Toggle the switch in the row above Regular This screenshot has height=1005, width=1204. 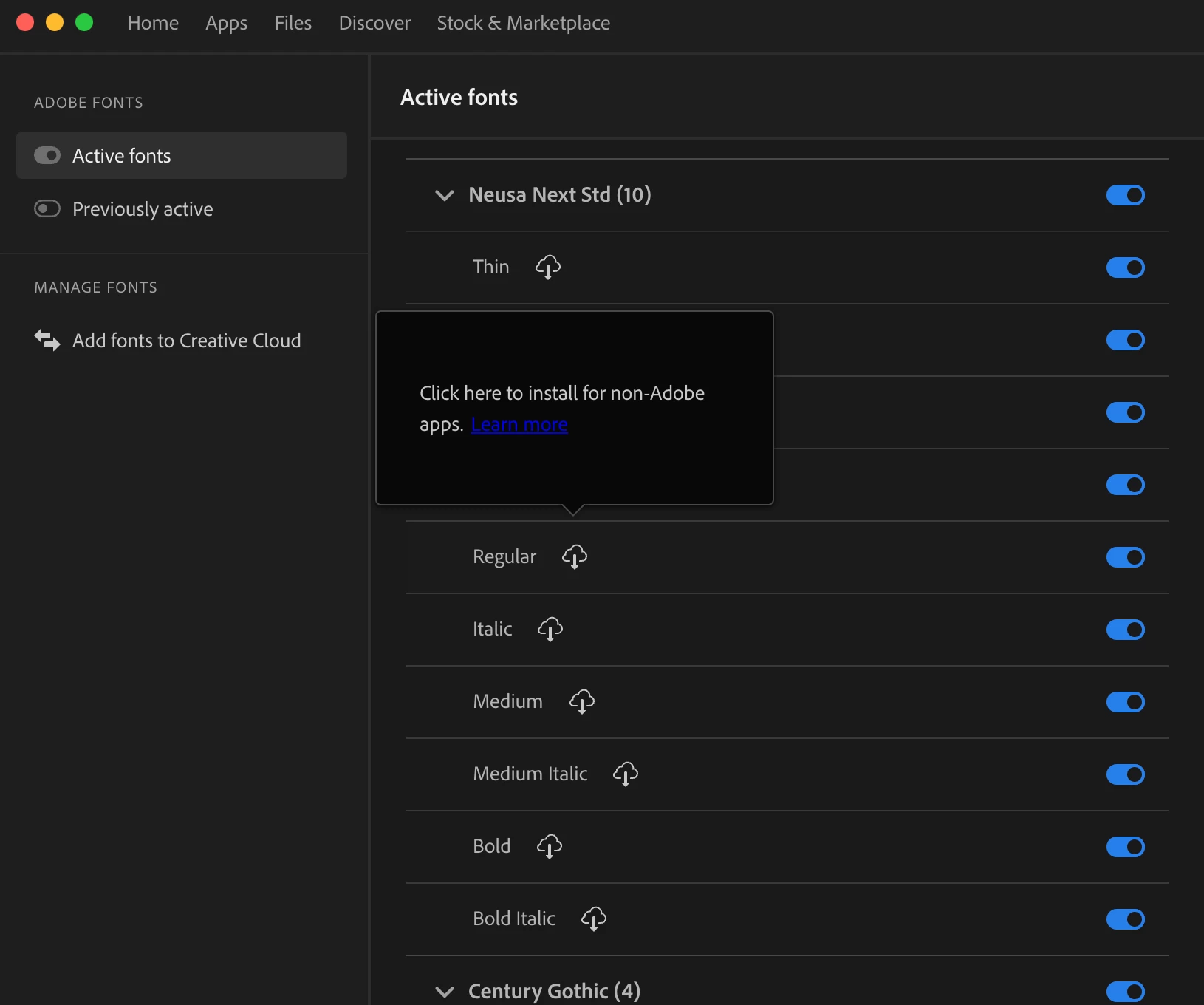1126,485
